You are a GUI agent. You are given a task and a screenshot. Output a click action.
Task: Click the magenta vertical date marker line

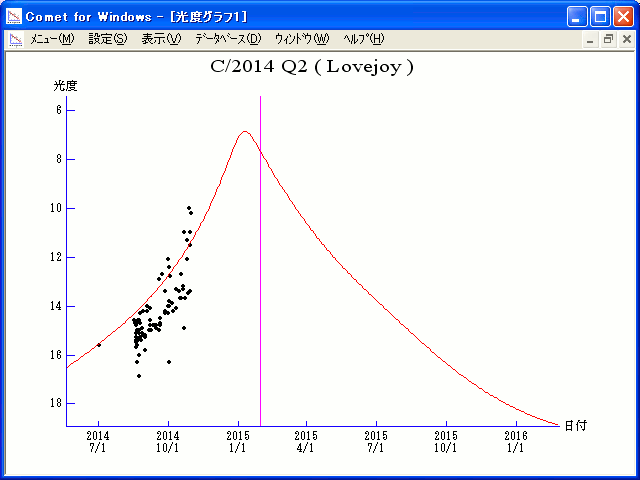260,261
